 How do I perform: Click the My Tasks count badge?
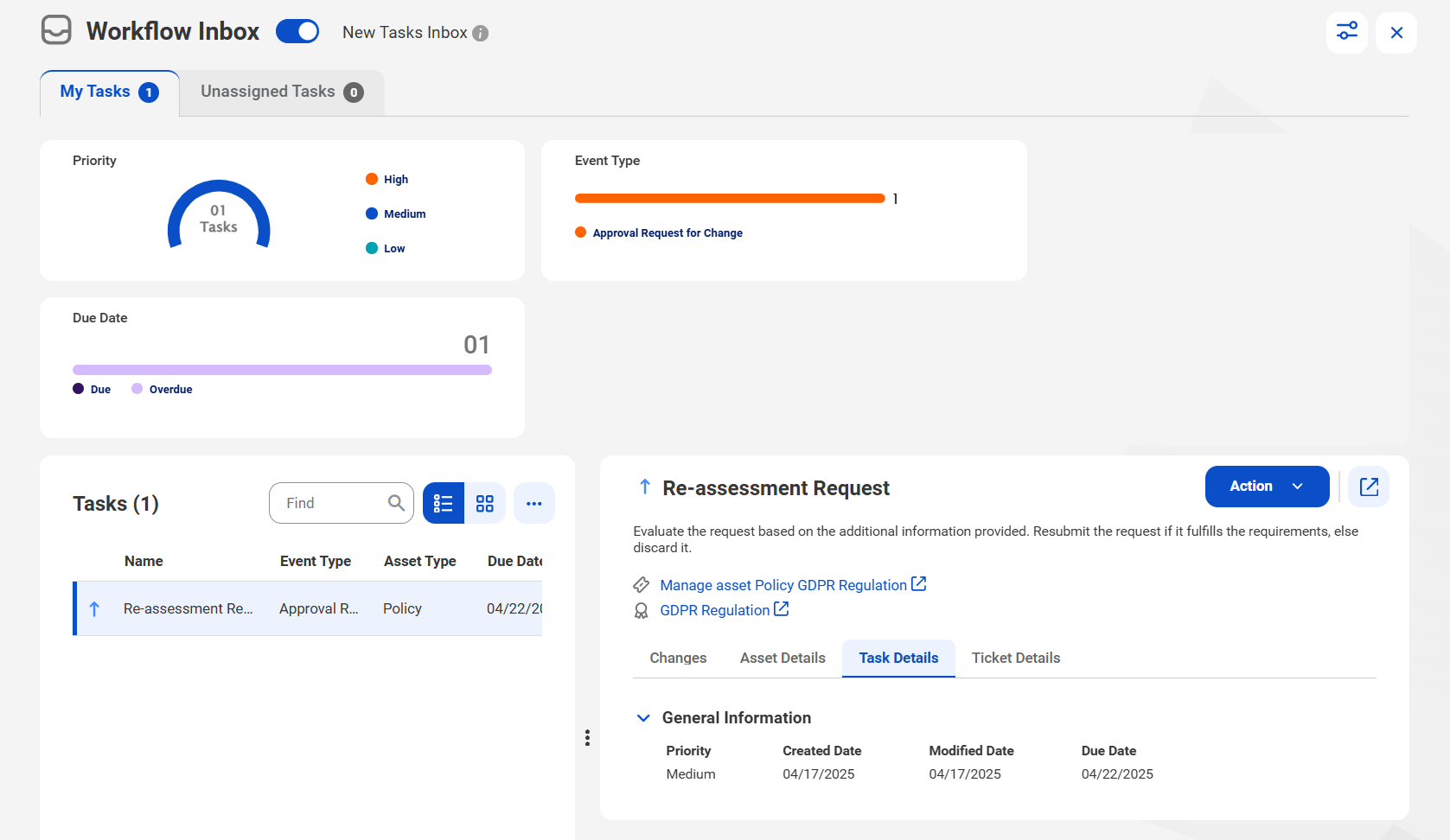pyautogui.click(x=149, y=92)
